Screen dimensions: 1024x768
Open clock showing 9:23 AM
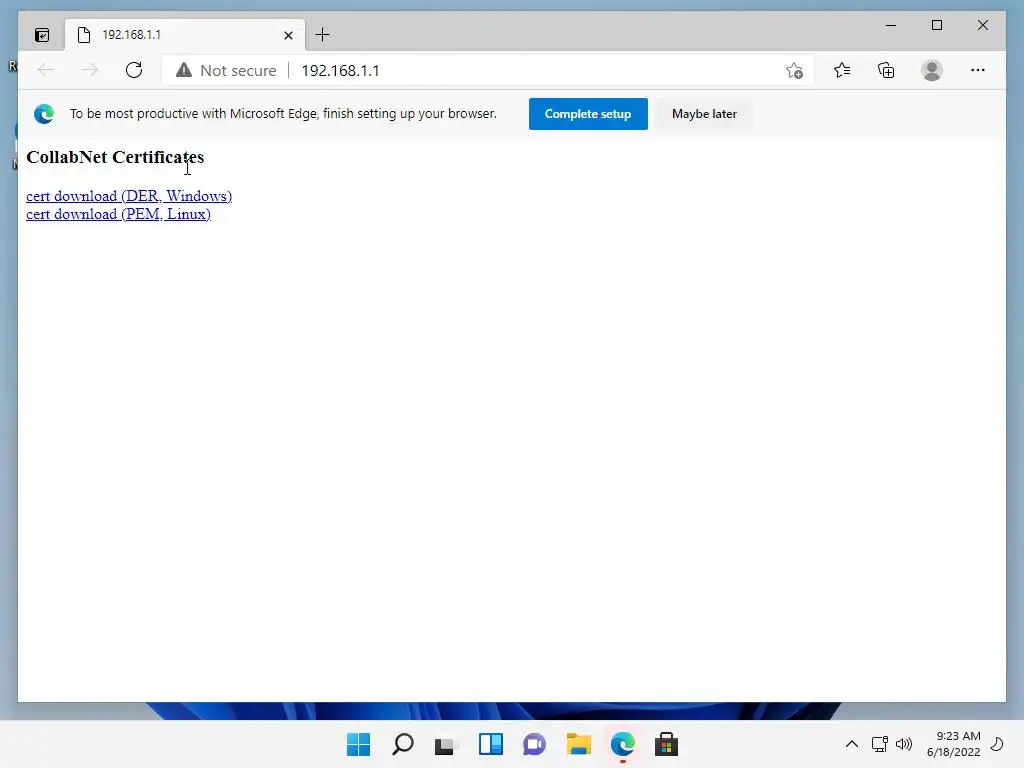(x=953, y=744)
